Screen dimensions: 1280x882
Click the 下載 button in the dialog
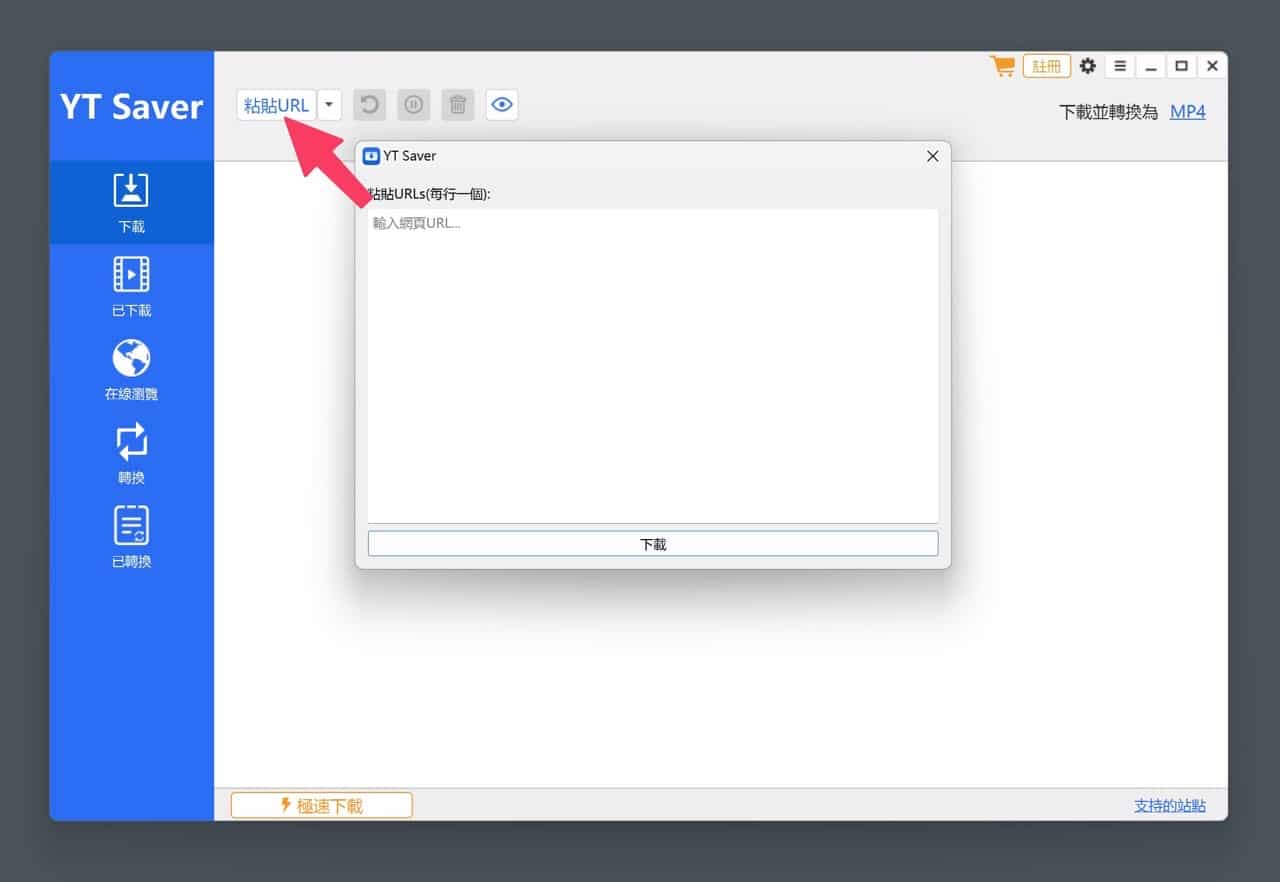point(653,544)
